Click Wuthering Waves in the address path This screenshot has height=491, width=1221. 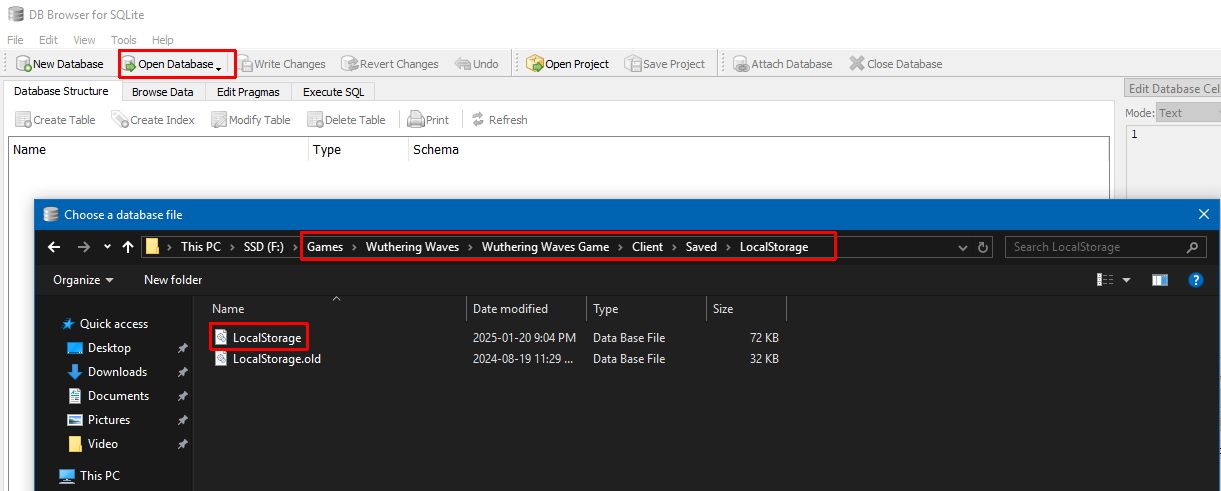[412, 247]
